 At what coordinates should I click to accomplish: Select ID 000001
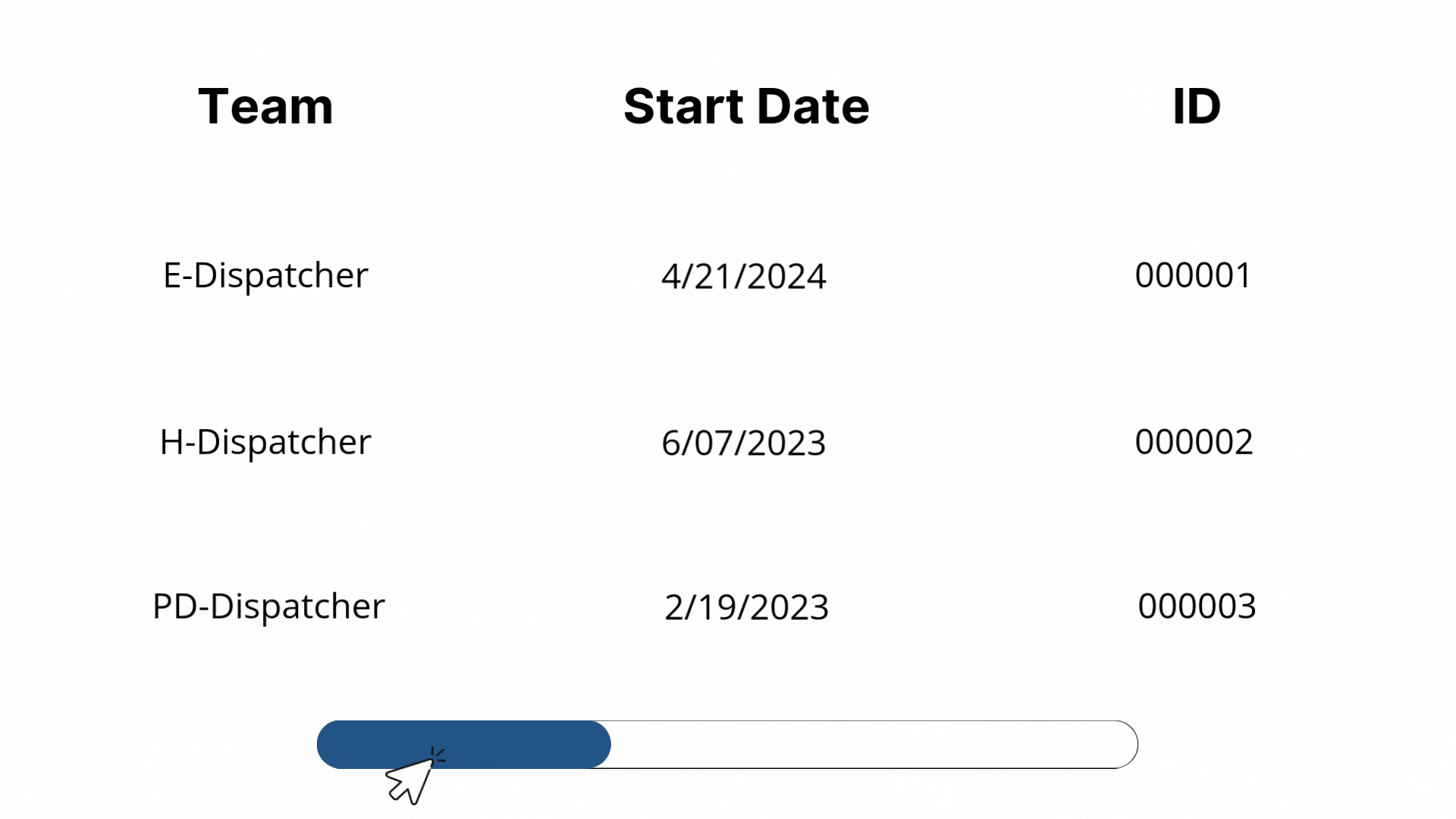pos(1194,275)
